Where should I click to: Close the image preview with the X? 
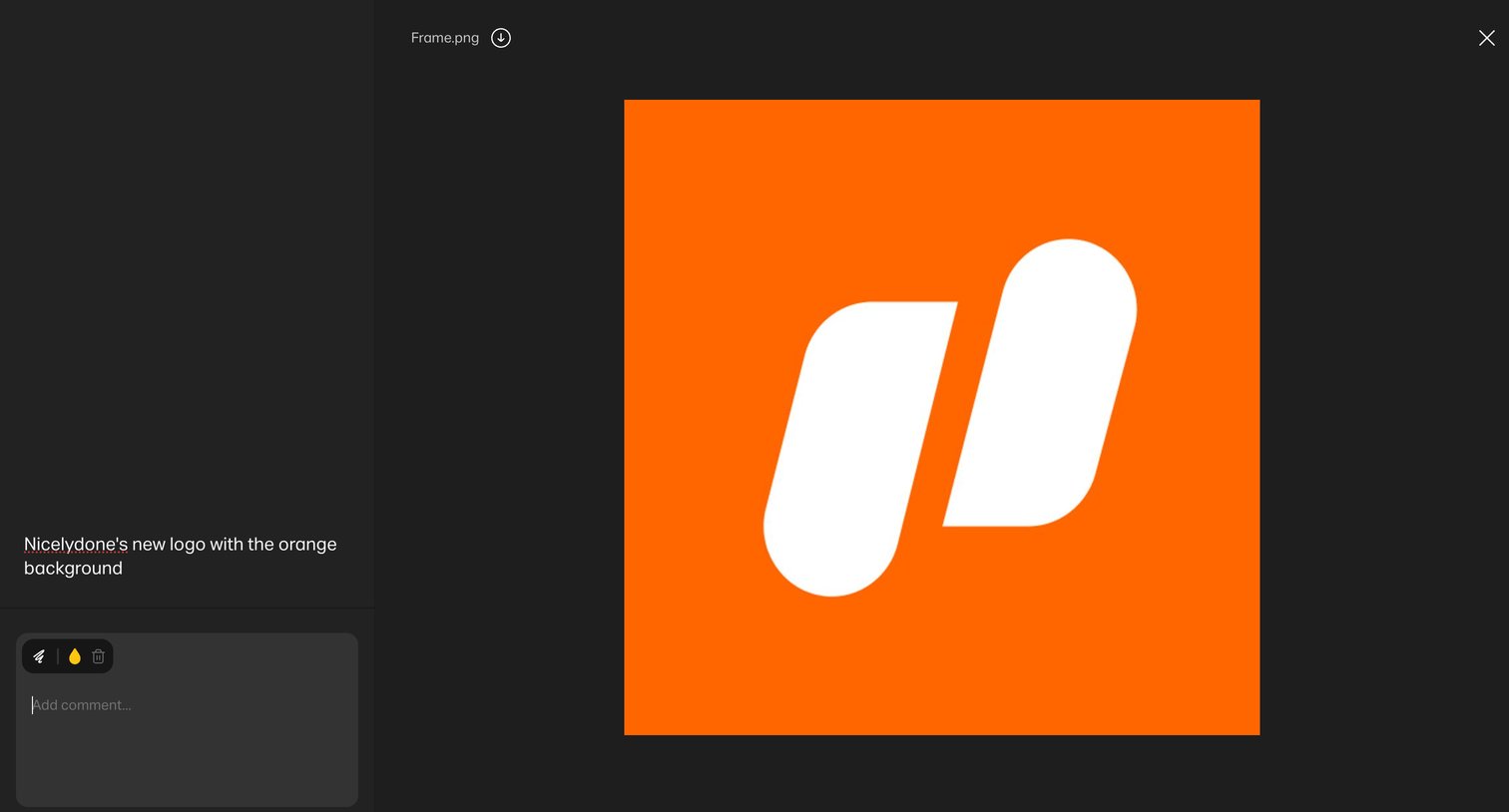(x=1487, y=38)
